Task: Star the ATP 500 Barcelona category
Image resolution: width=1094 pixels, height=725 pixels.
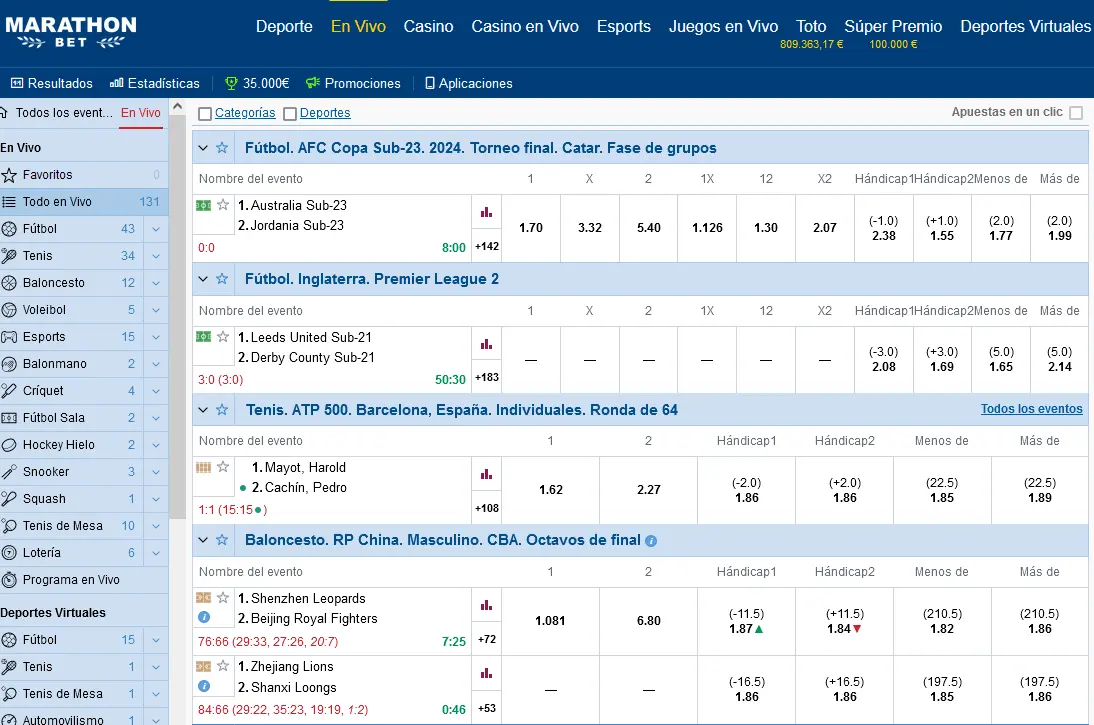Action: point(222,410)
